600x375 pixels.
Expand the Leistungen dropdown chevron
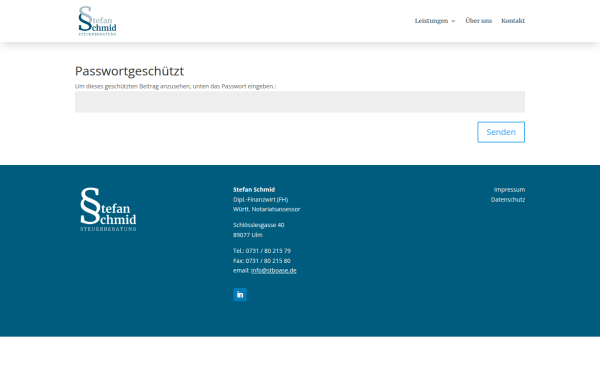(x=453, y=21)
